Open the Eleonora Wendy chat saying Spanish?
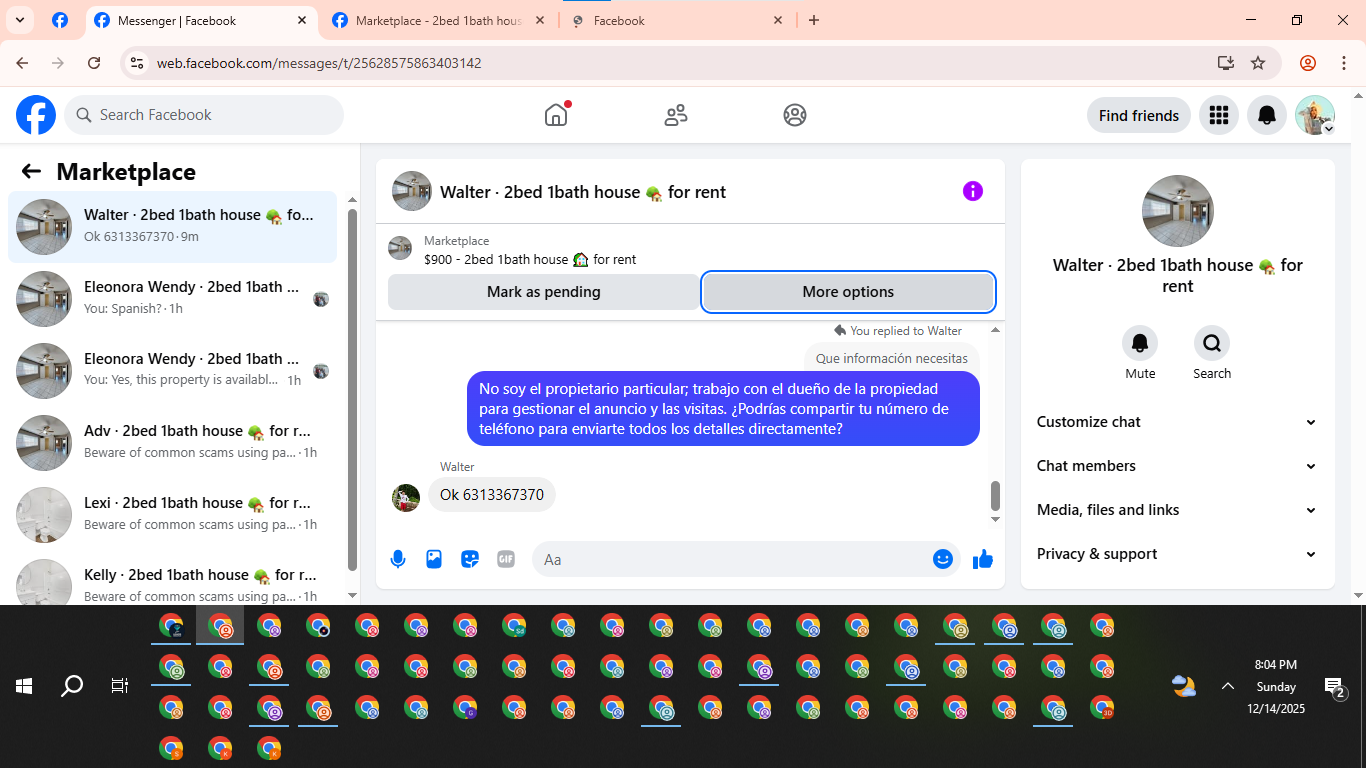 tap(172, 299)
